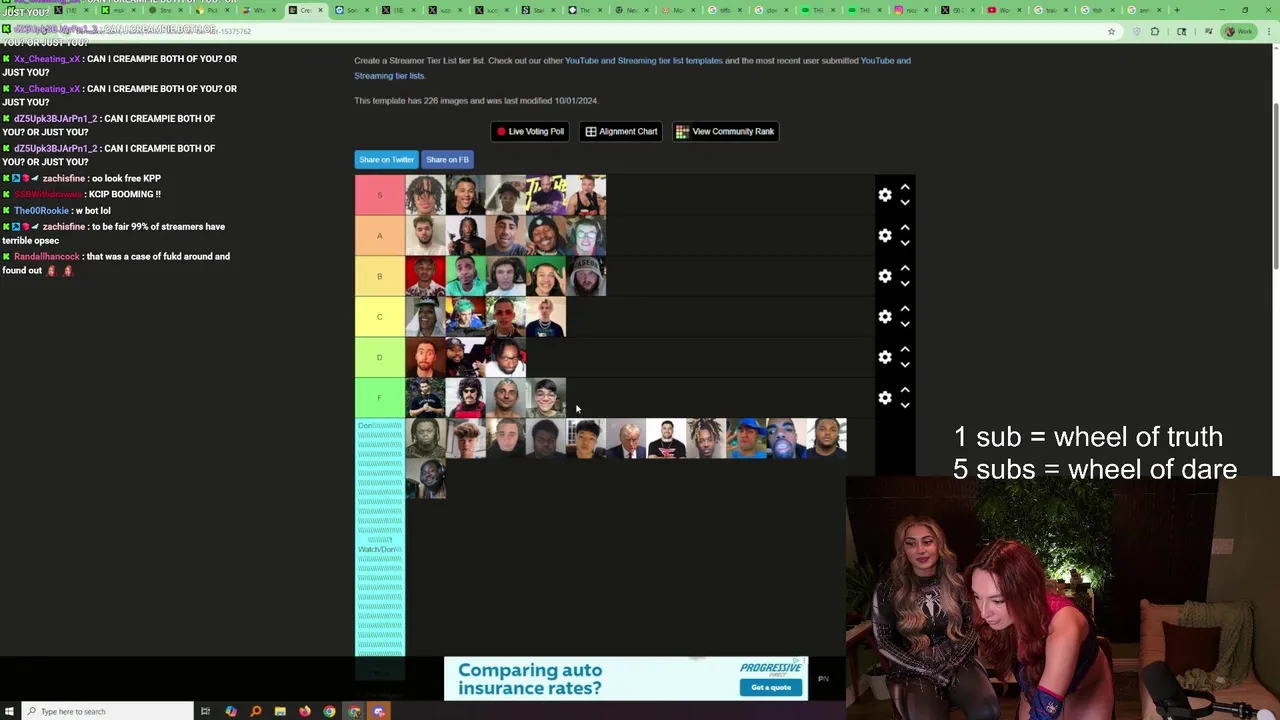Select the lime D tier label

[x=380, y=357]
